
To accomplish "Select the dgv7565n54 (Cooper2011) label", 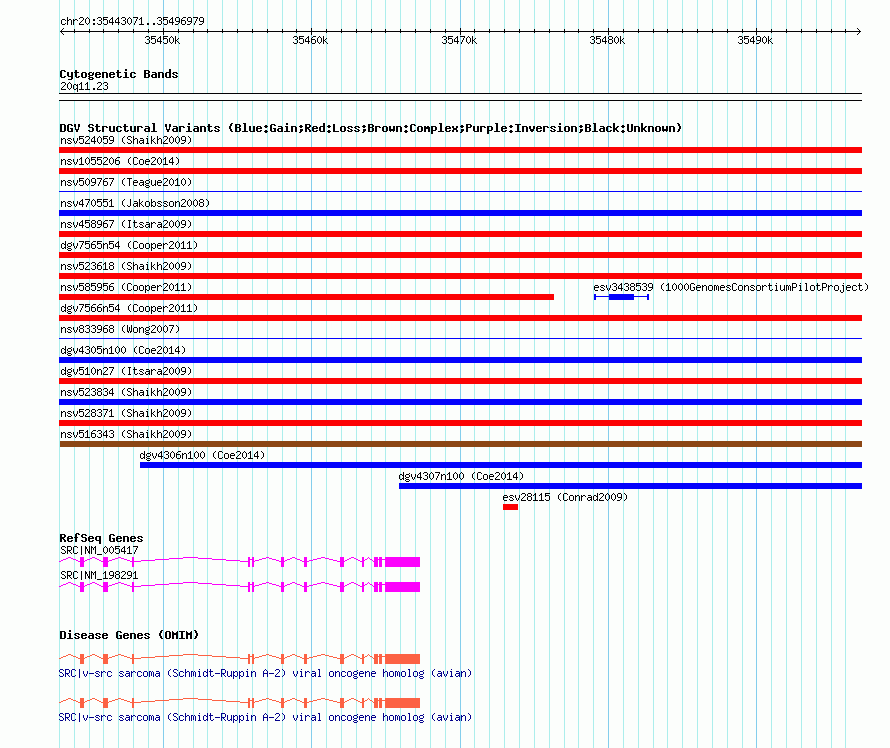I will pos(129,245).
